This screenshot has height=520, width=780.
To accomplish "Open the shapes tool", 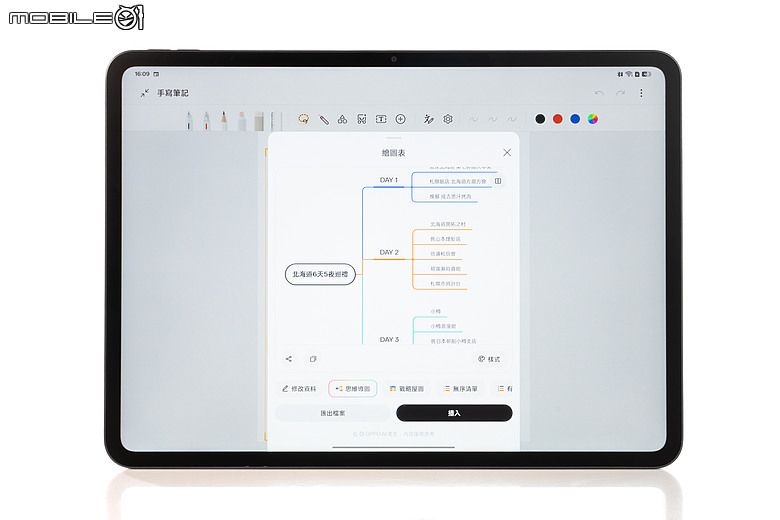I will pos(342,119).
